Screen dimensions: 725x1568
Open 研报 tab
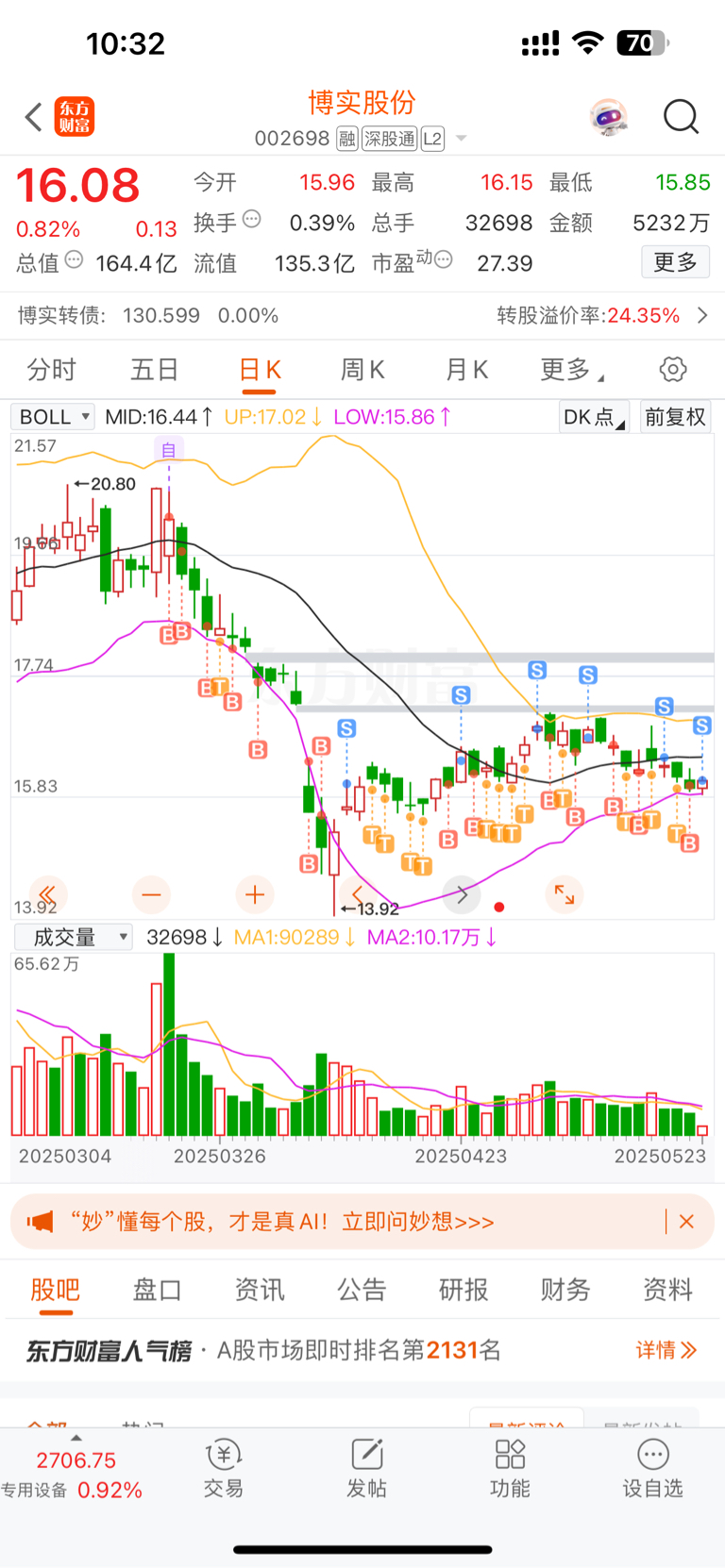[464, 1290]
